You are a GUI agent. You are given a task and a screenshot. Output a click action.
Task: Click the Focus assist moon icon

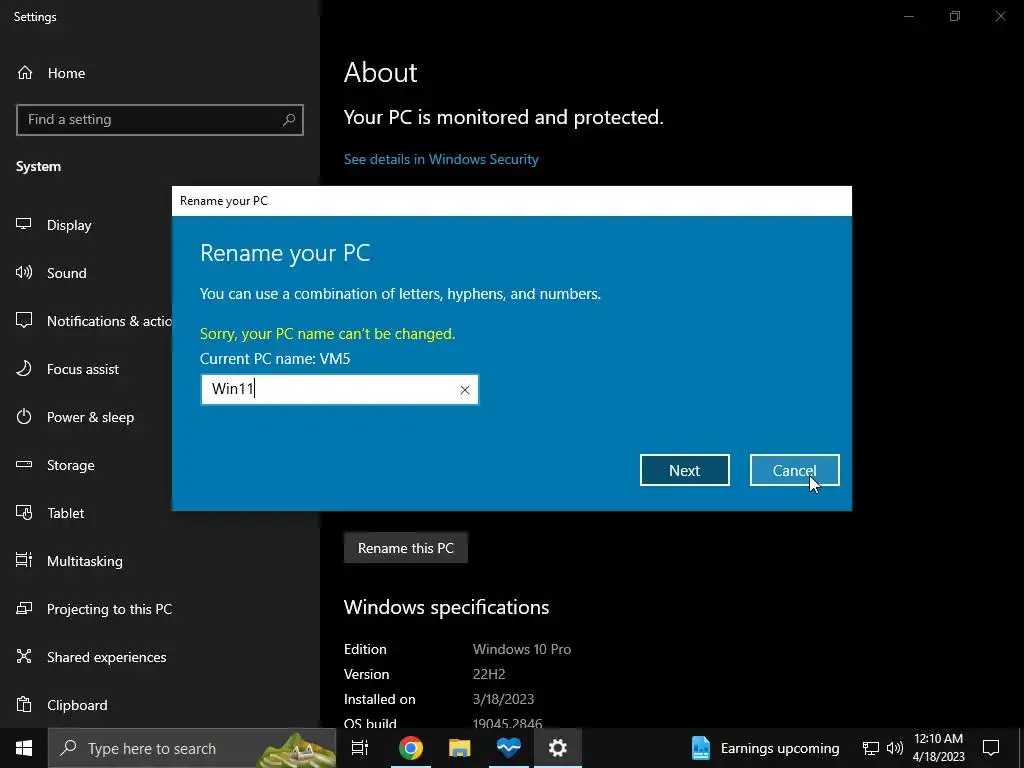coord(24,368)
